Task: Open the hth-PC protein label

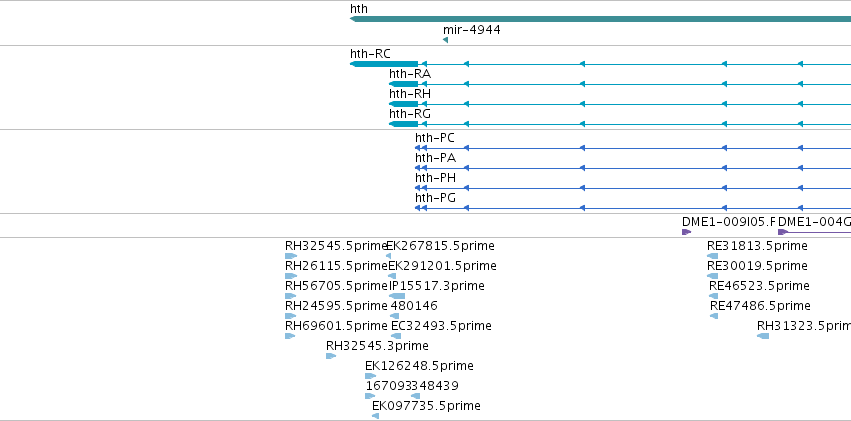Action: coord(435,138)
